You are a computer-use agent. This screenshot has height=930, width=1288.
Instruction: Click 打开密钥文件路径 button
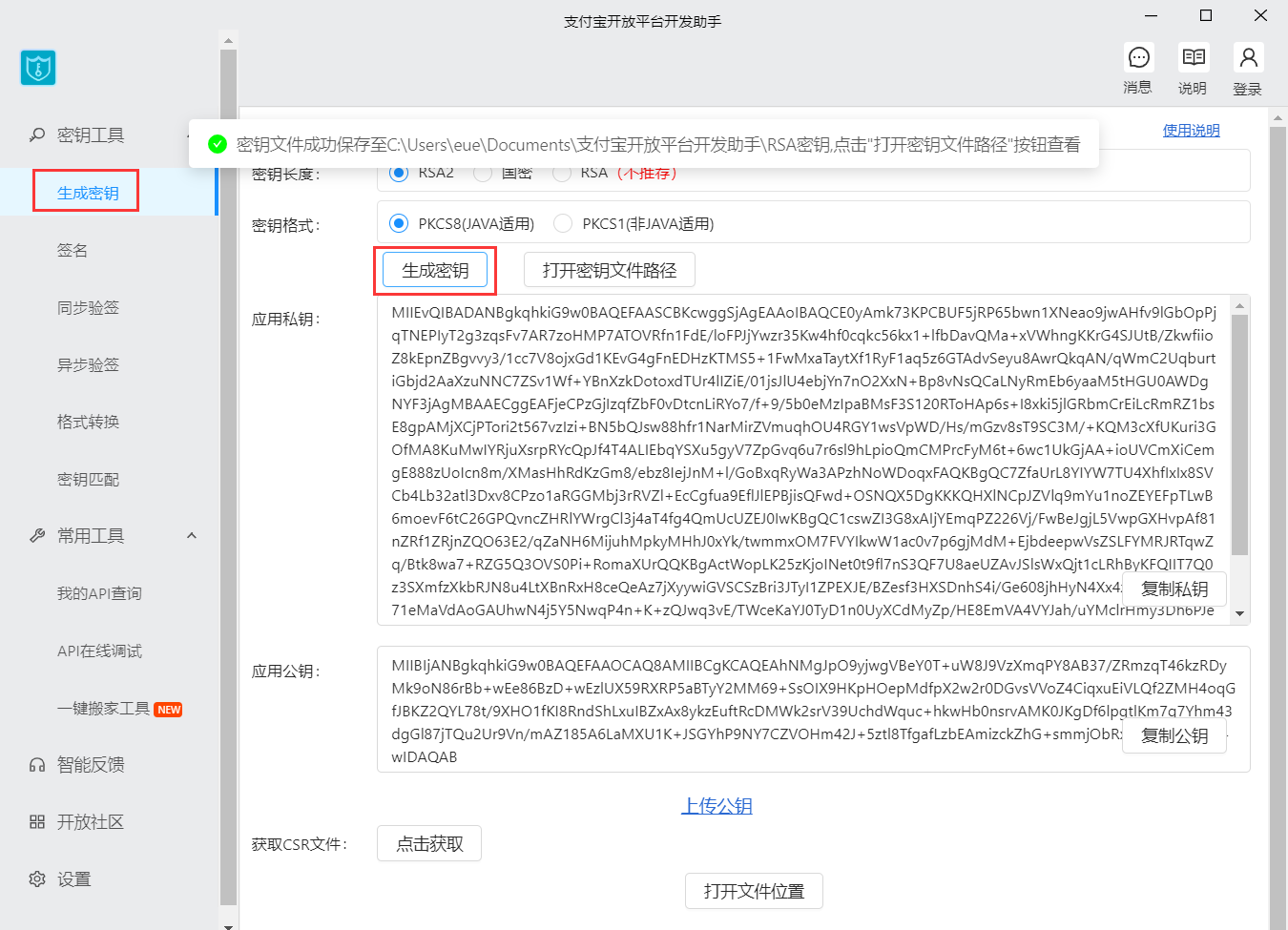pos(610,270)
